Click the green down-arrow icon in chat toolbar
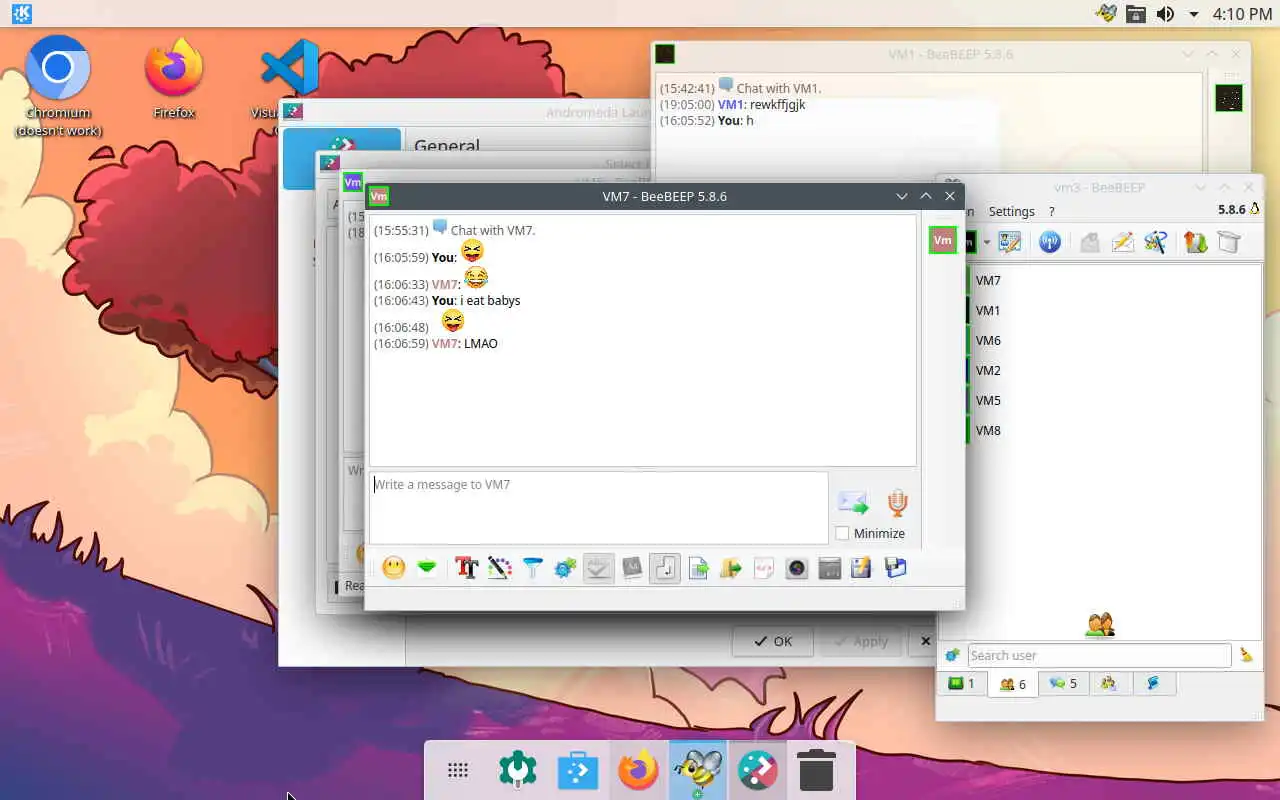The height and width of the screenshot is (800, 1280). point(427,568)
